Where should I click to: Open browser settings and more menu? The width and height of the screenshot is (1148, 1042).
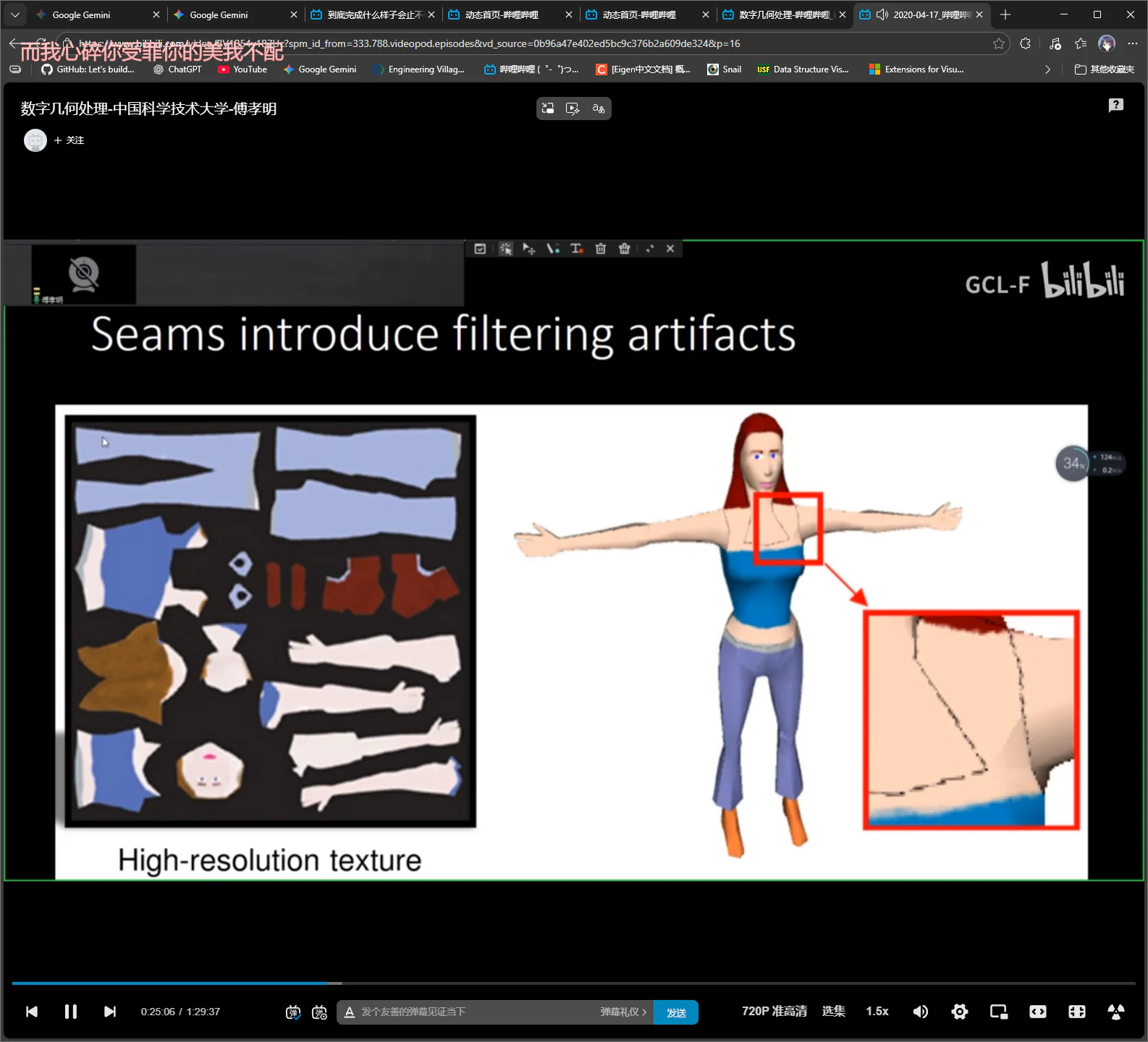pos(1133,43)
